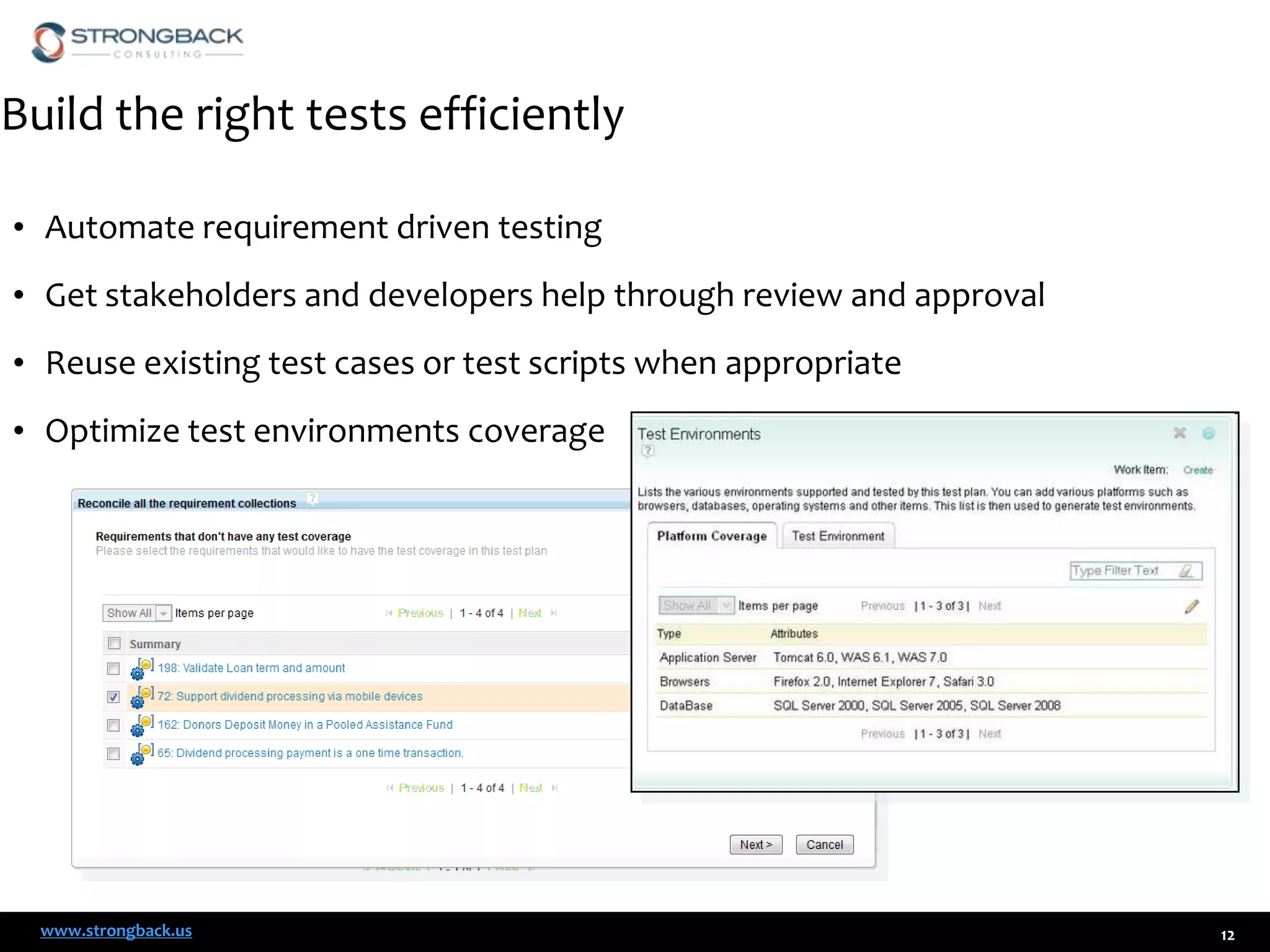Click last-page arrow in lower requirements pager
Viewport: 1270px width, 952px height.
click(x=554, y=788)
